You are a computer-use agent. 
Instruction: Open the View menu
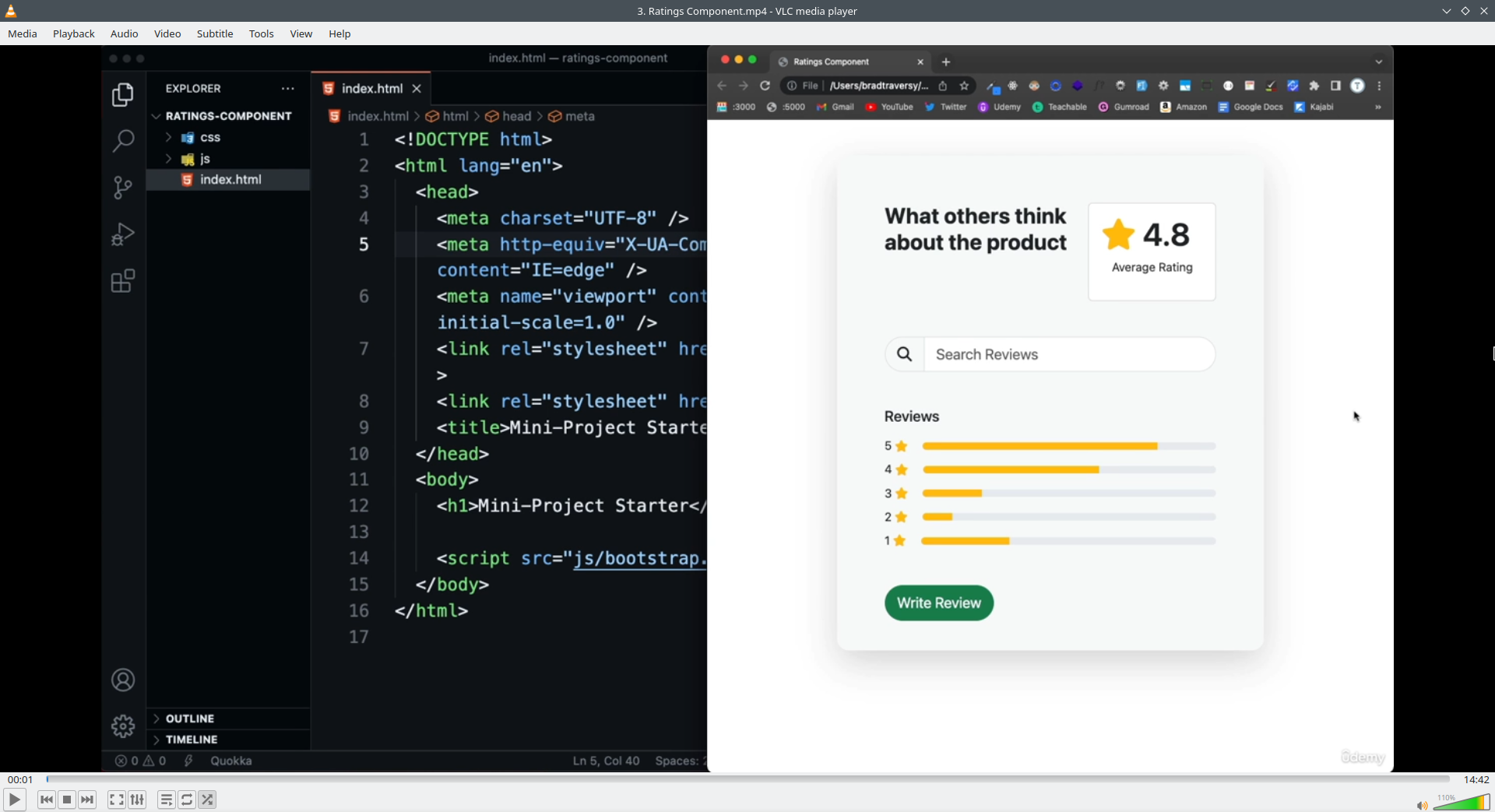click(301, 33)
